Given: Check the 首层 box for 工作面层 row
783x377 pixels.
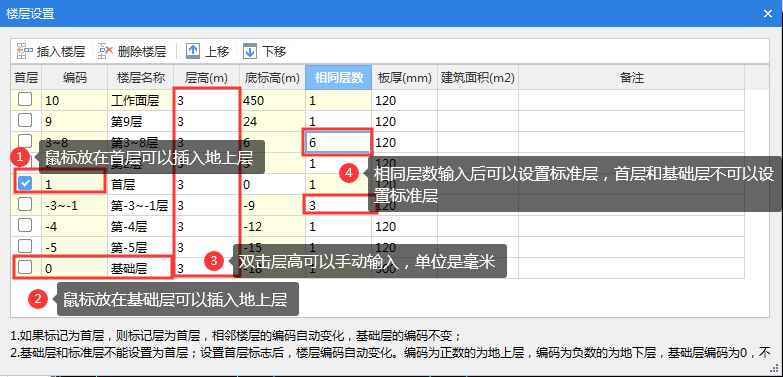Looking at the screenshot, I should 25,100.
